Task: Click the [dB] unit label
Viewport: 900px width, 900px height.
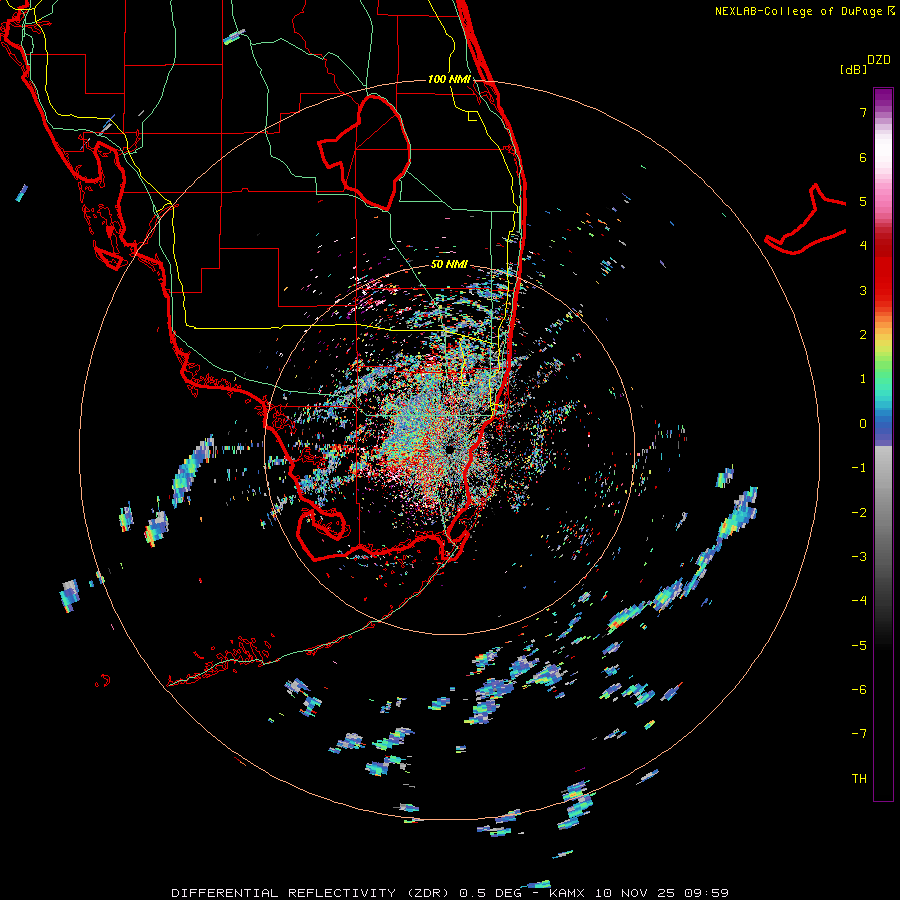Action: click(853, 69)
